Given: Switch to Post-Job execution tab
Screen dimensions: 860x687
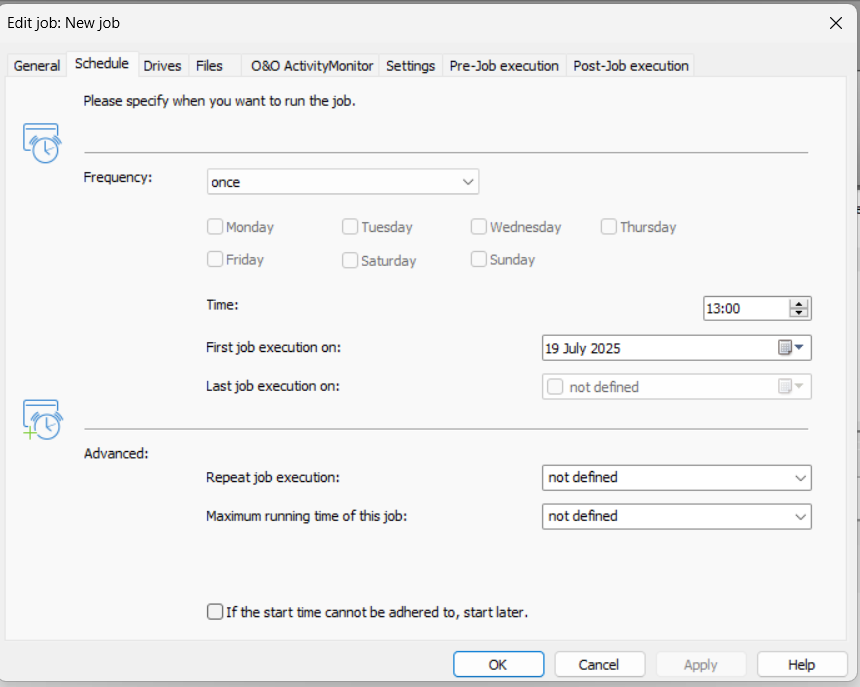Looking at the screenshot, I should tap(630, 65).
